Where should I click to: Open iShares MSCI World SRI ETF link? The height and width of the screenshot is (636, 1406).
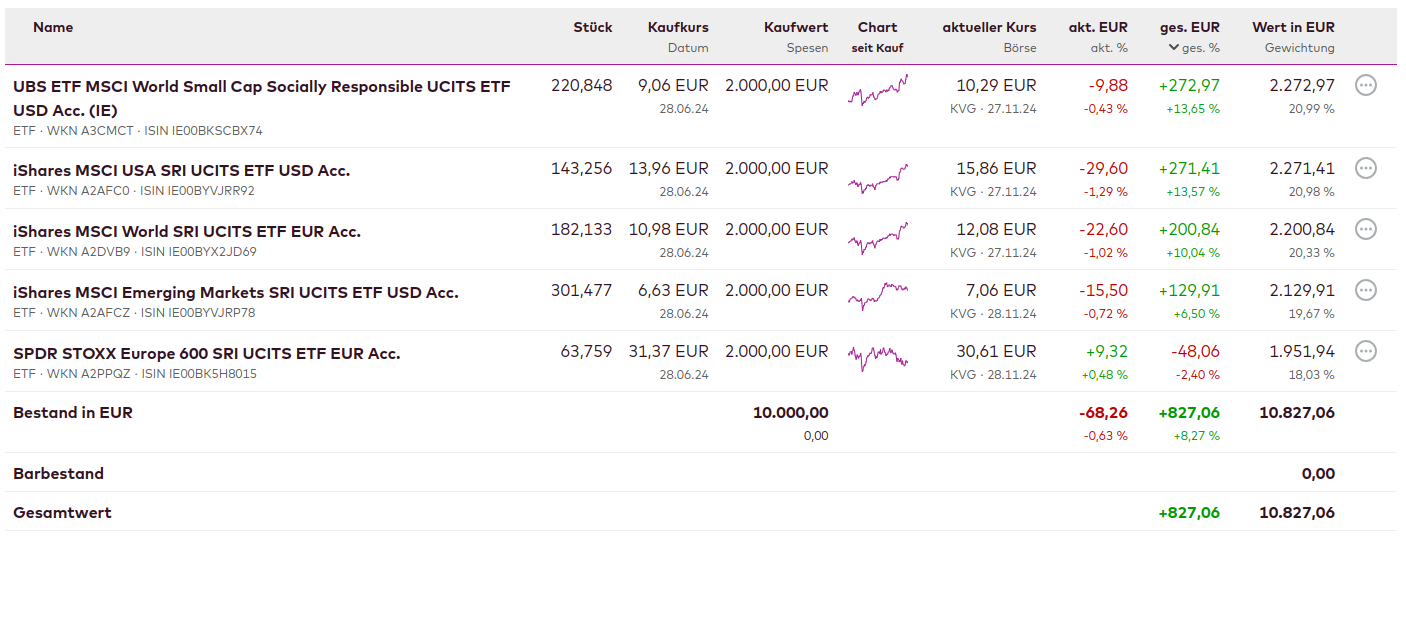tap(187, 232)
